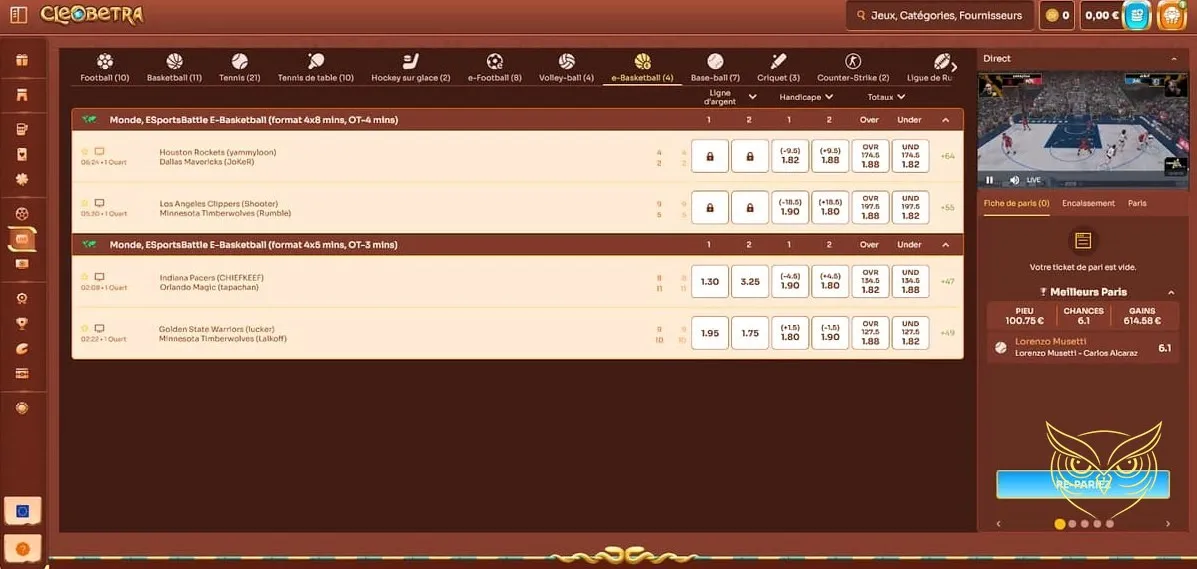Switch to the Encaissement tab

1088,203
